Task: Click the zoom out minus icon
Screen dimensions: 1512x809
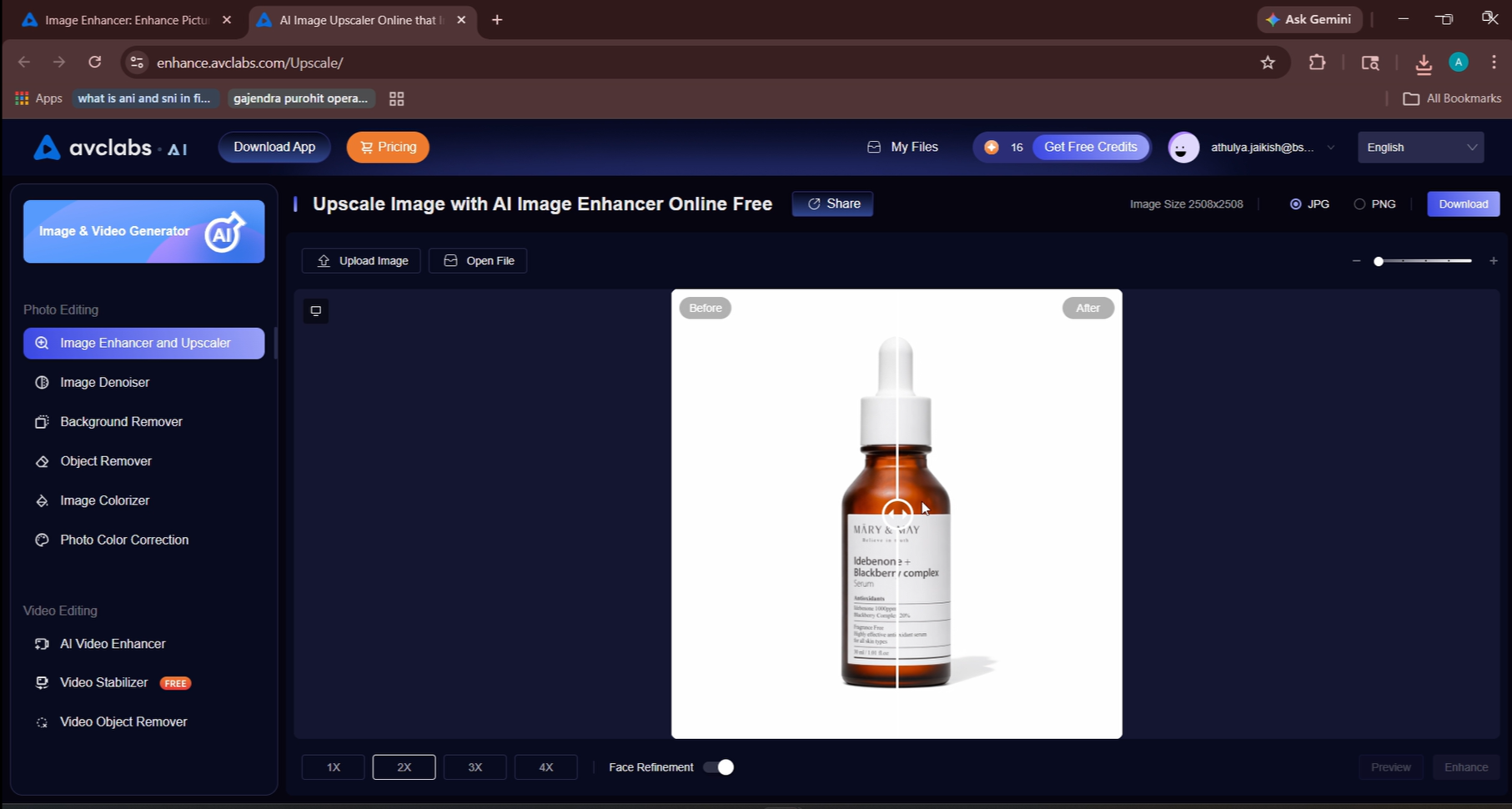Action: [x=1356, y=261]
